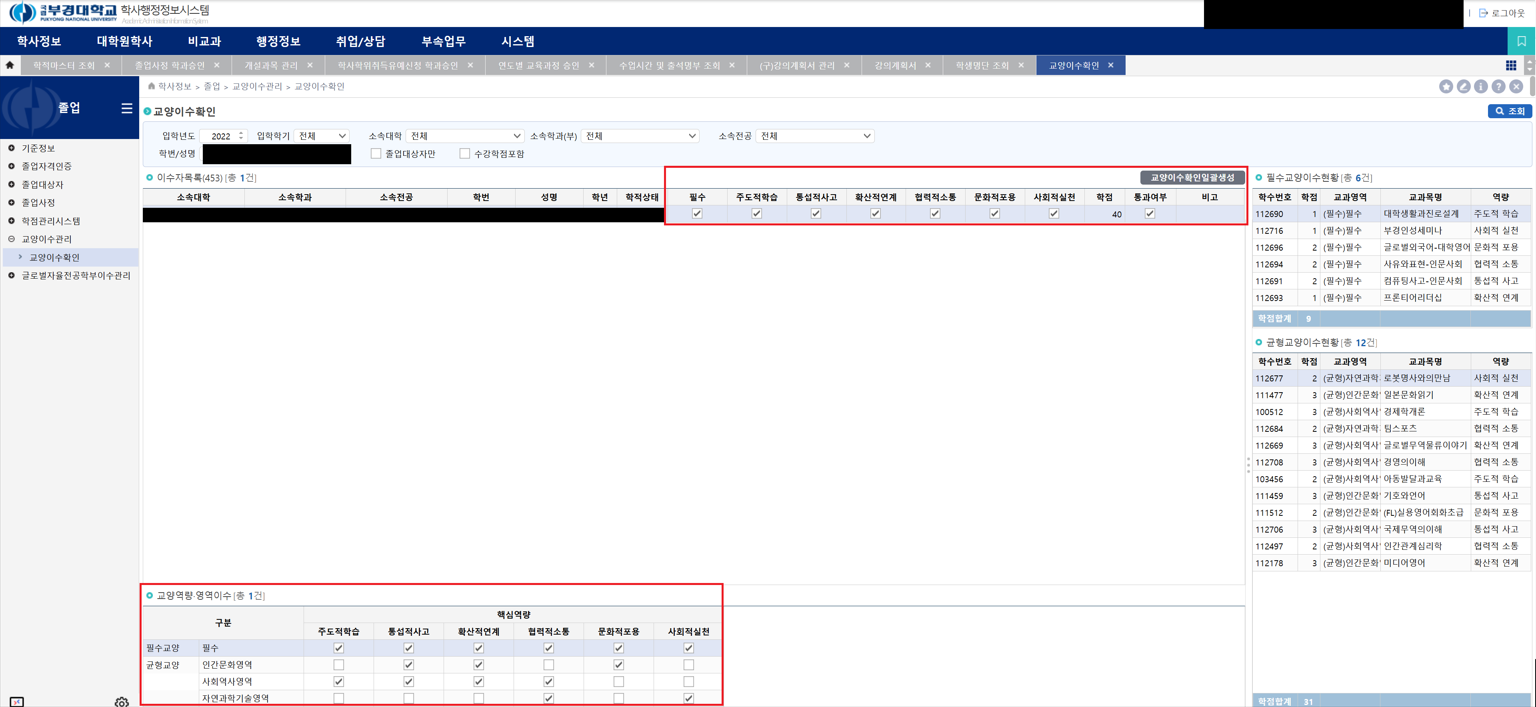Open the 입학학기 dropdown

(x=321, y=136)
